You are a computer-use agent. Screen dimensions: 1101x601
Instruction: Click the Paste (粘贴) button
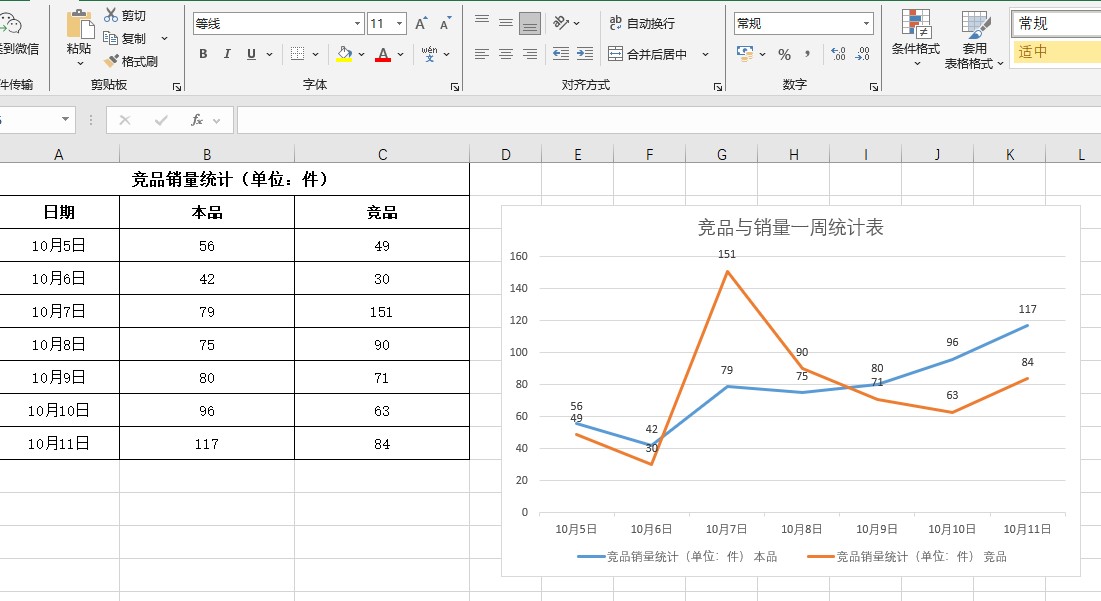point(79,34)
